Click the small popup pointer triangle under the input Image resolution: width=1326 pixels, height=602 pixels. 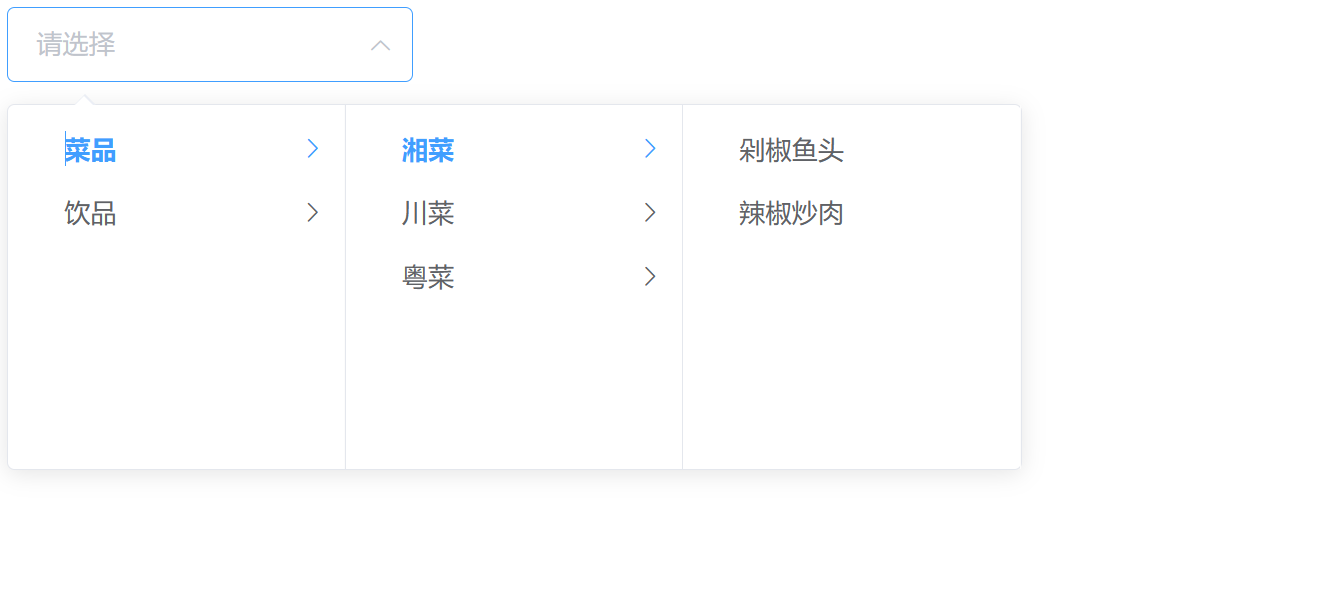coord(85,100)
